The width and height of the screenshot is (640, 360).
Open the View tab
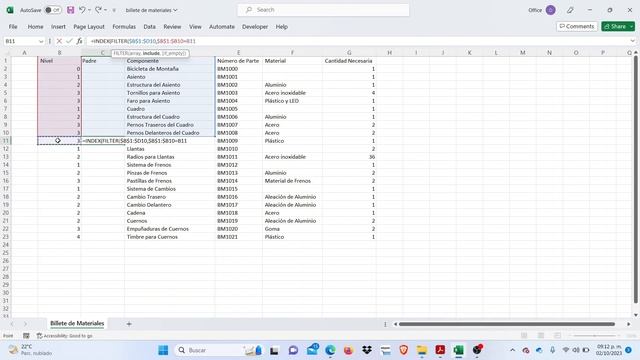(195, 27)
